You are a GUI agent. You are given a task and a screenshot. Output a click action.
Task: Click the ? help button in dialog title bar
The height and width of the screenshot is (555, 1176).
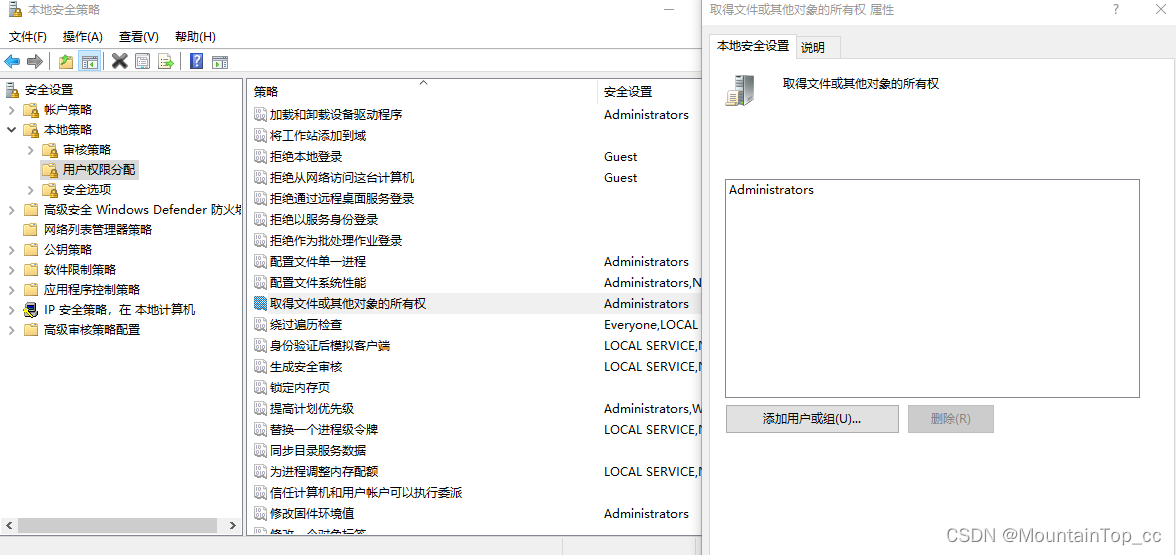point(1116,10)
